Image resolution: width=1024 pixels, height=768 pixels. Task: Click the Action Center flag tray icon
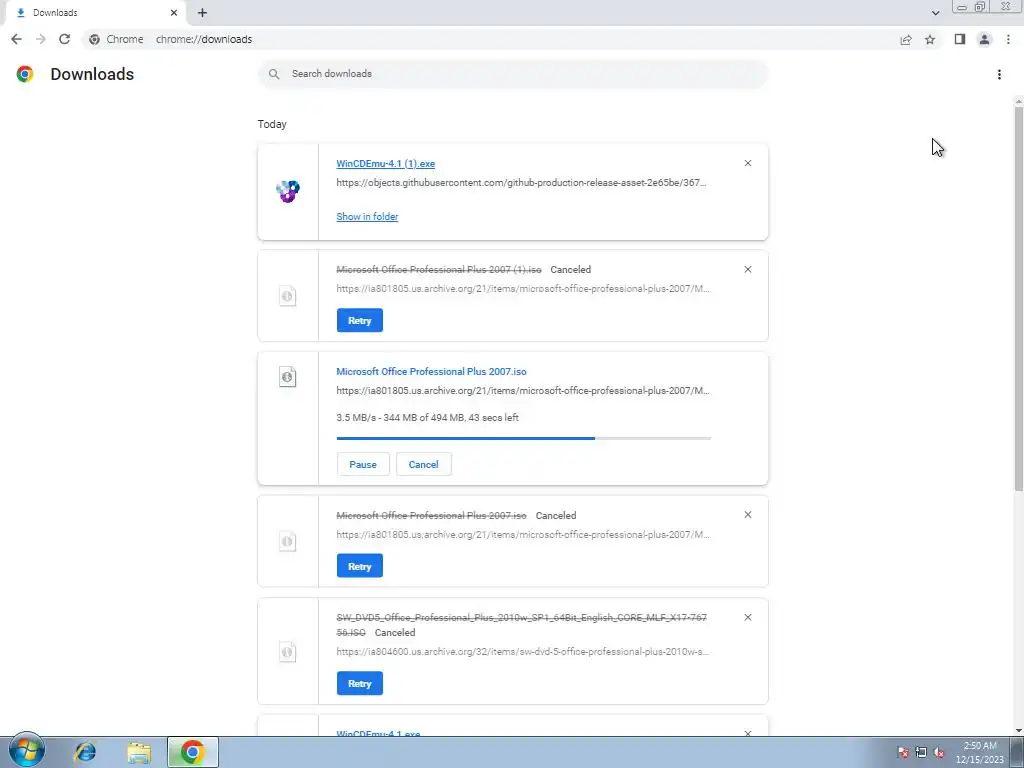tap(903, 752)
